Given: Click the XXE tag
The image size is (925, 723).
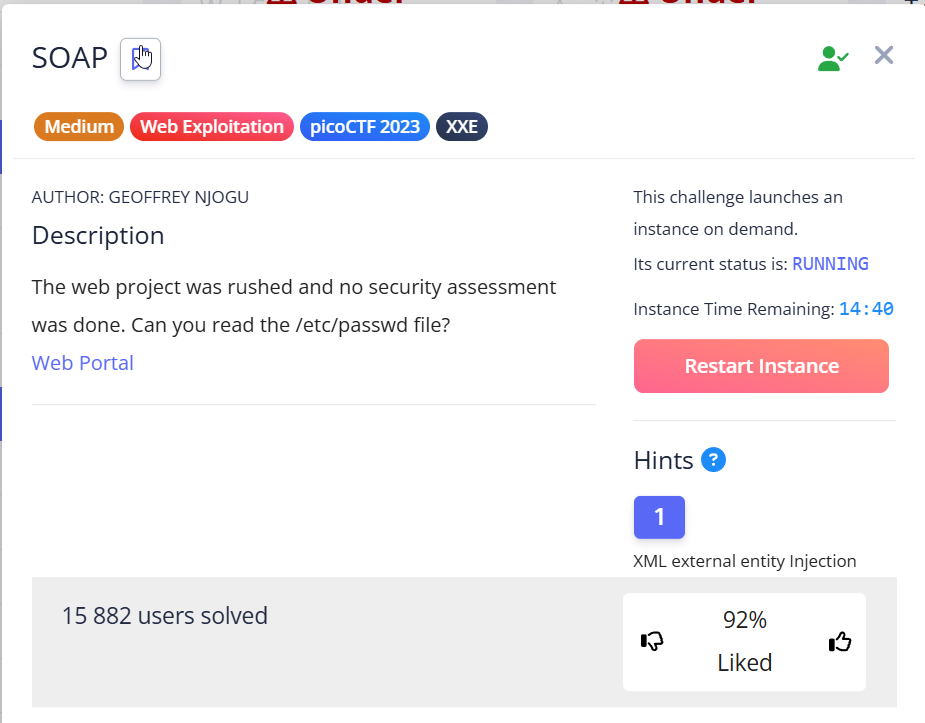Looking at the screenshot, I should pos(462,127).
